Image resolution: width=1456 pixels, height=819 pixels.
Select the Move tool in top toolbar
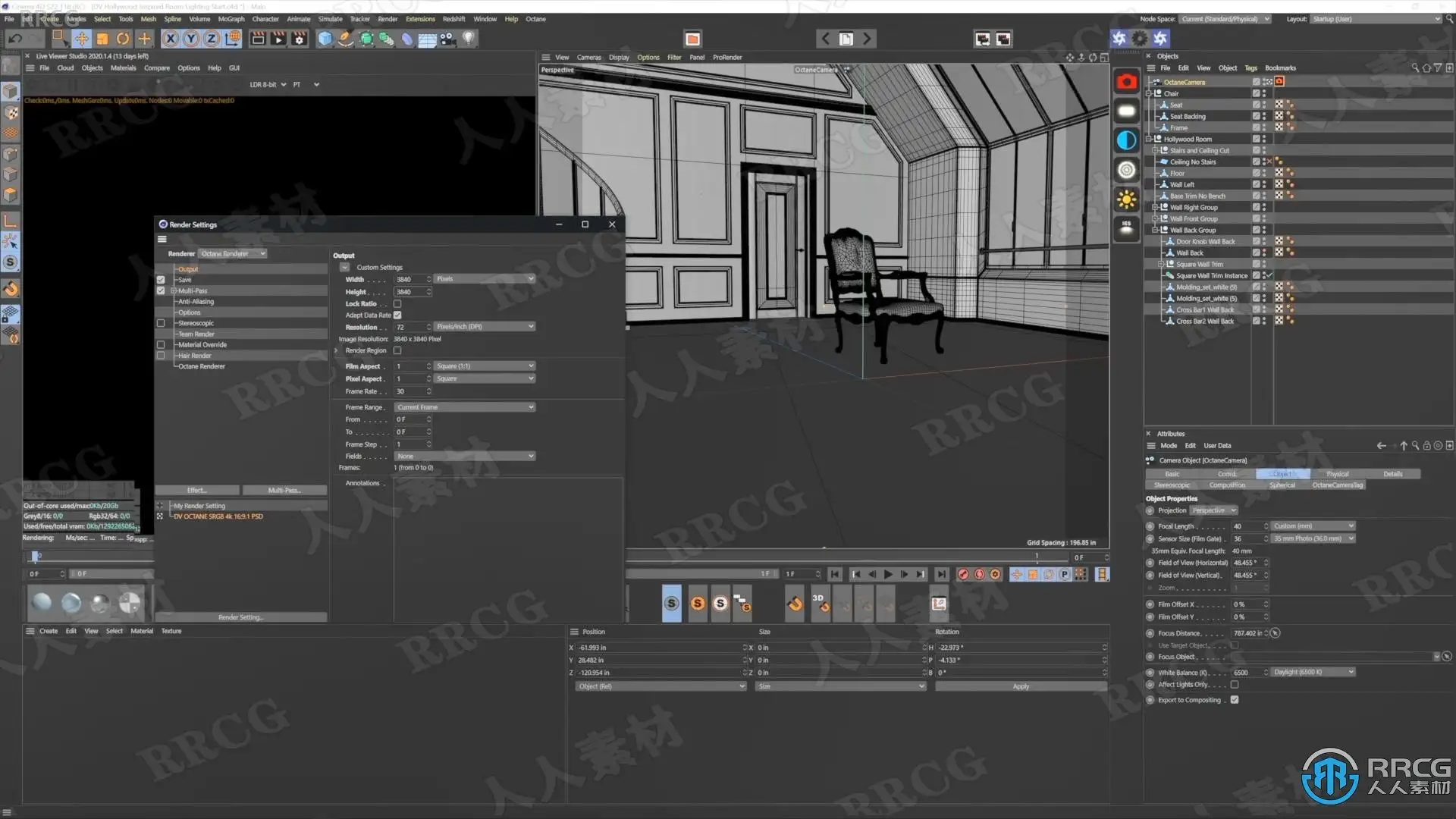(81, 39)
